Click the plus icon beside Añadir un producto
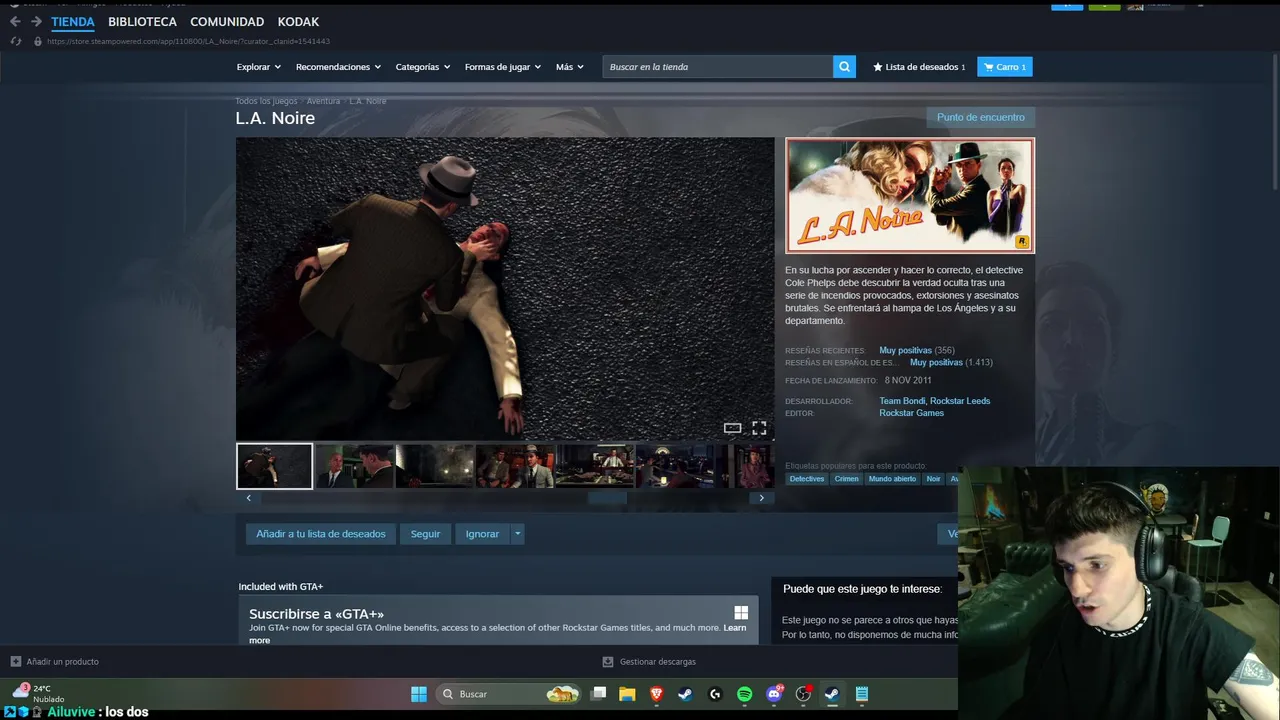 (16, 661)
